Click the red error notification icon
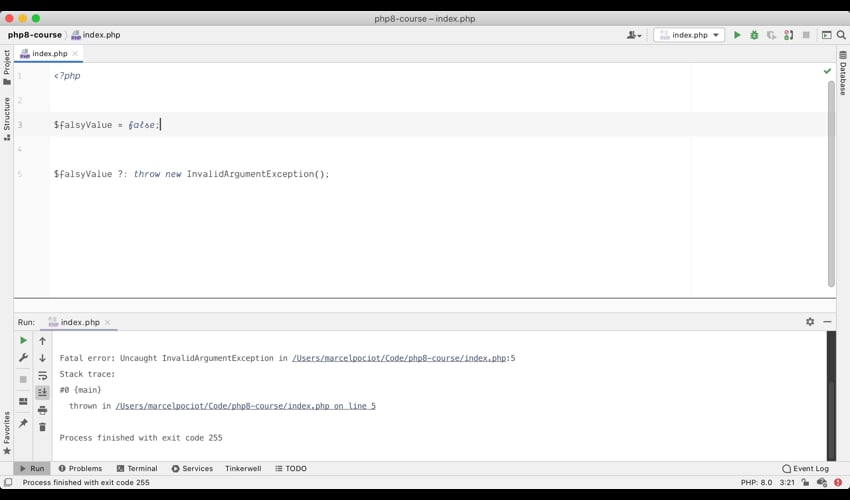Viewport: 850px width, 500px height. (838, 482)
